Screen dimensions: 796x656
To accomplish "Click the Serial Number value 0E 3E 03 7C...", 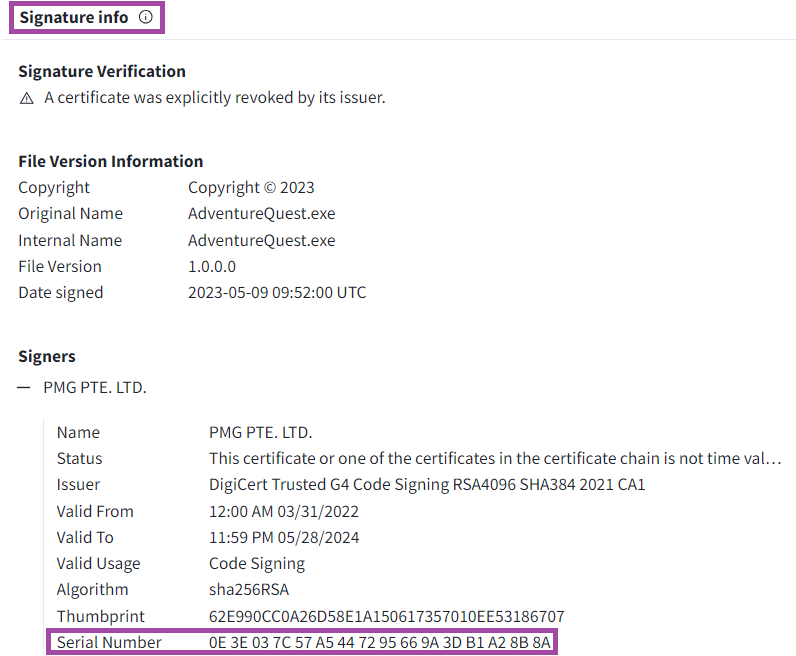I will click(x=380, y=642).
